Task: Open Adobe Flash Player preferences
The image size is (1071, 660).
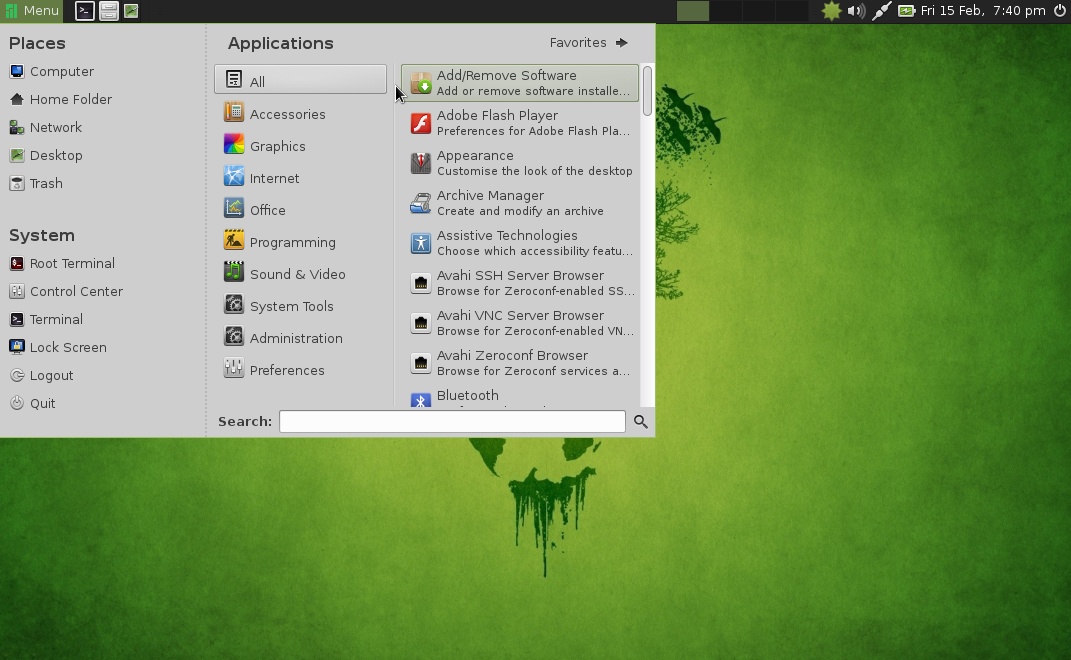Action: point(497,122)
